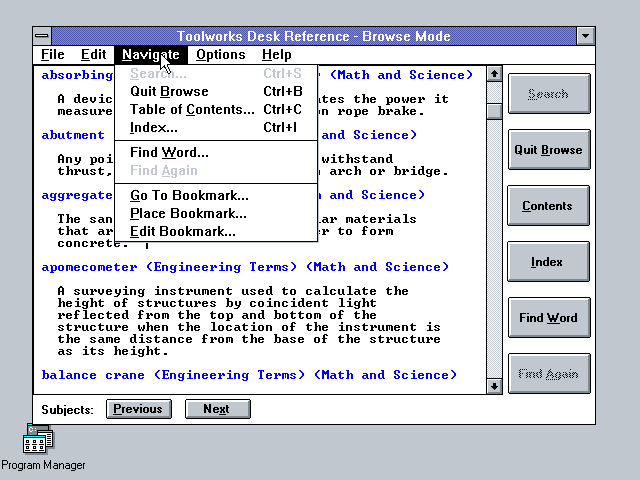The height and width of the screenshot is (480, 640).
Task: Click the Index side button
Action: 549,262
